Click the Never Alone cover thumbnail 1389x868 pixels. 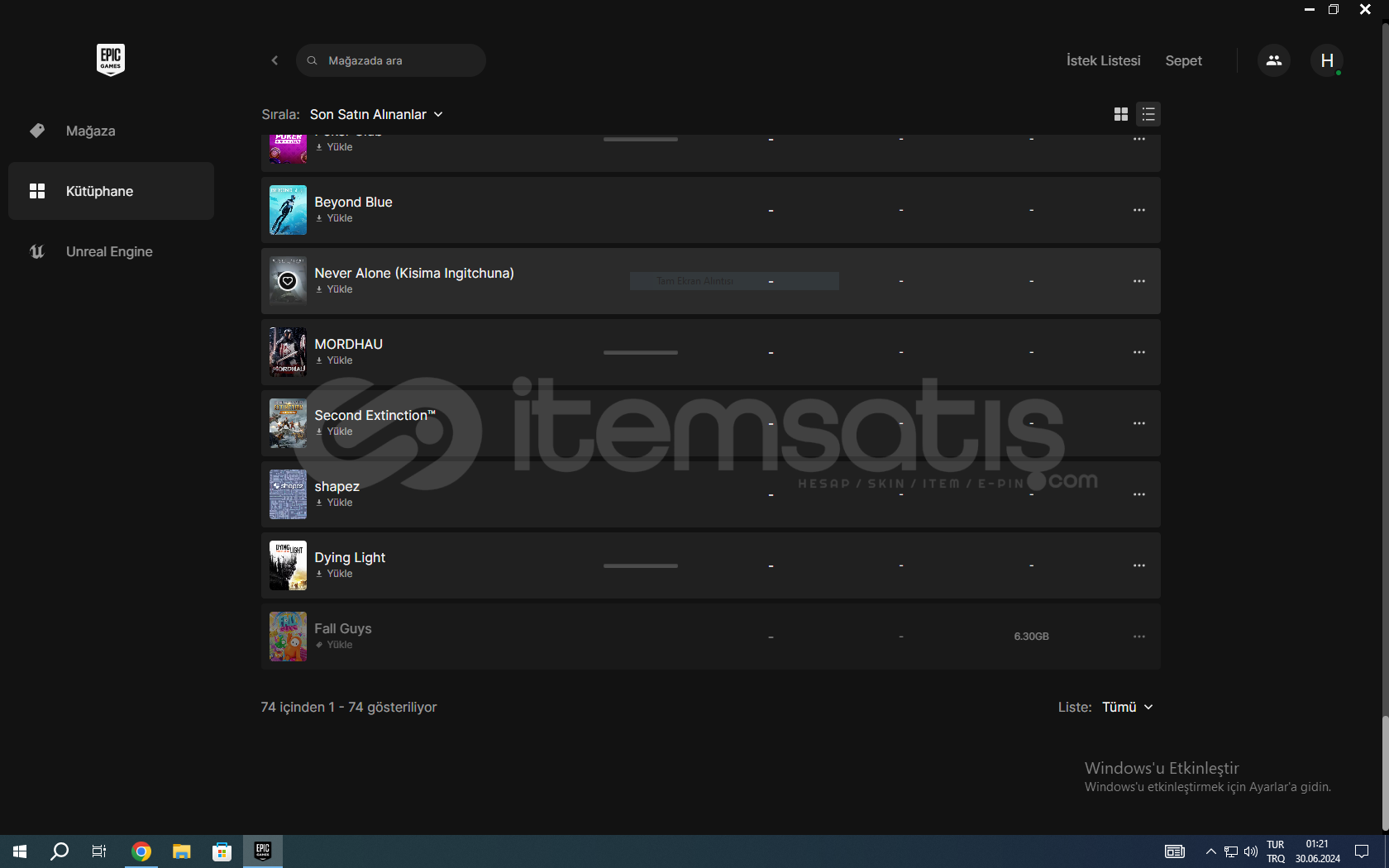[x=288, y=281]
